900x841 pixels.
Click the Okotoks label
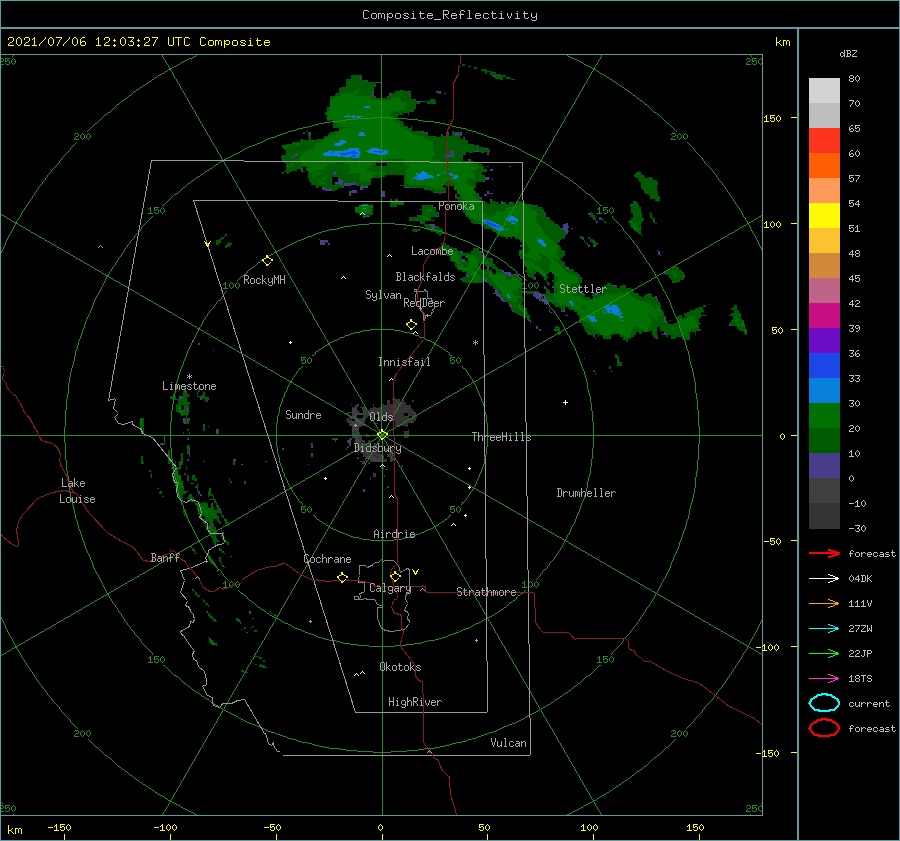400,667
